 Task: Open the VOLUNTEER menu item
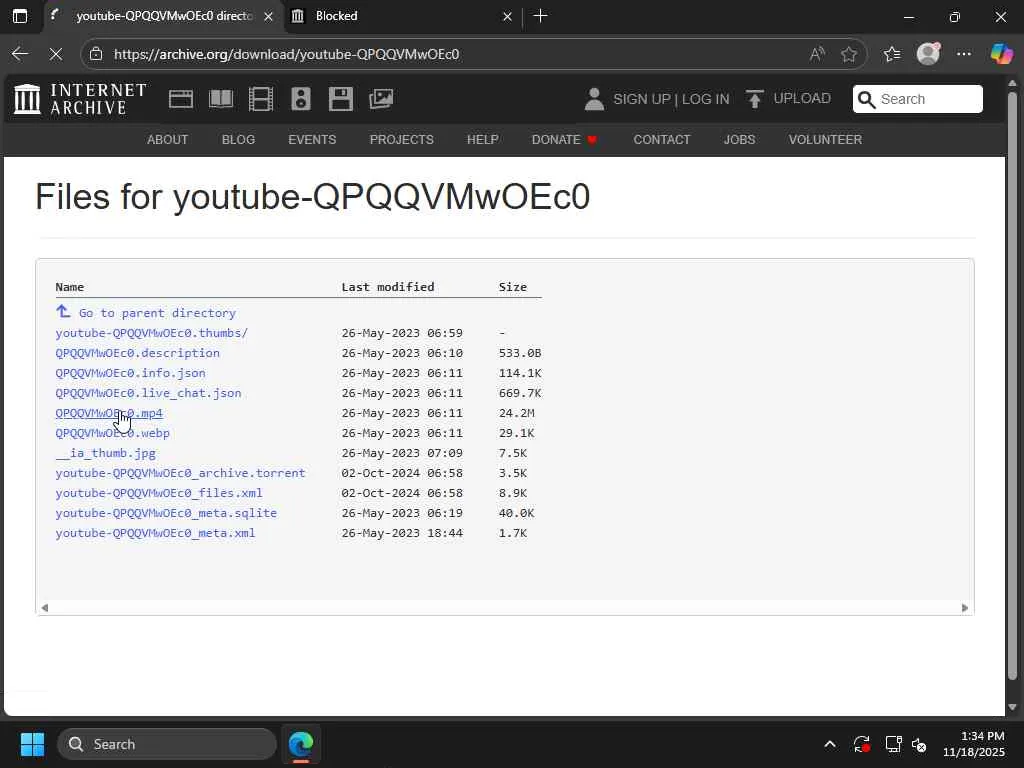825,140
